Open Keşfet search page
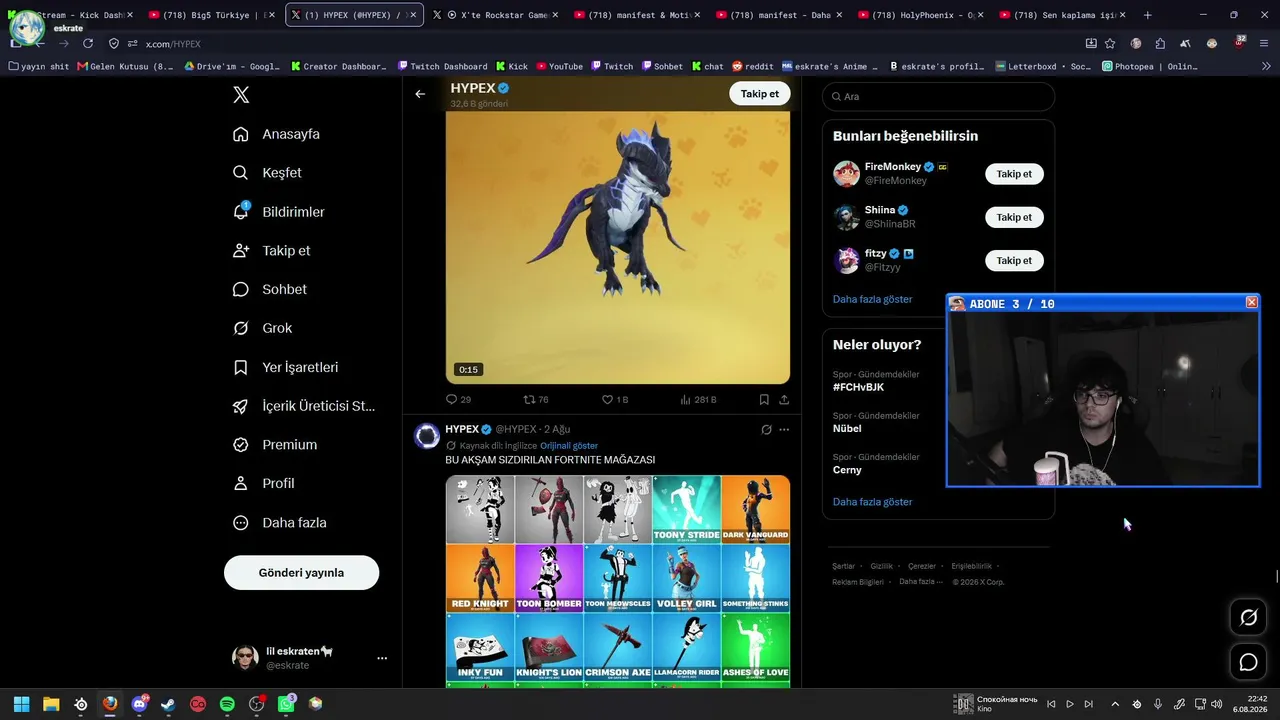This screenshot has height=720, width=1280. point(267,173)
